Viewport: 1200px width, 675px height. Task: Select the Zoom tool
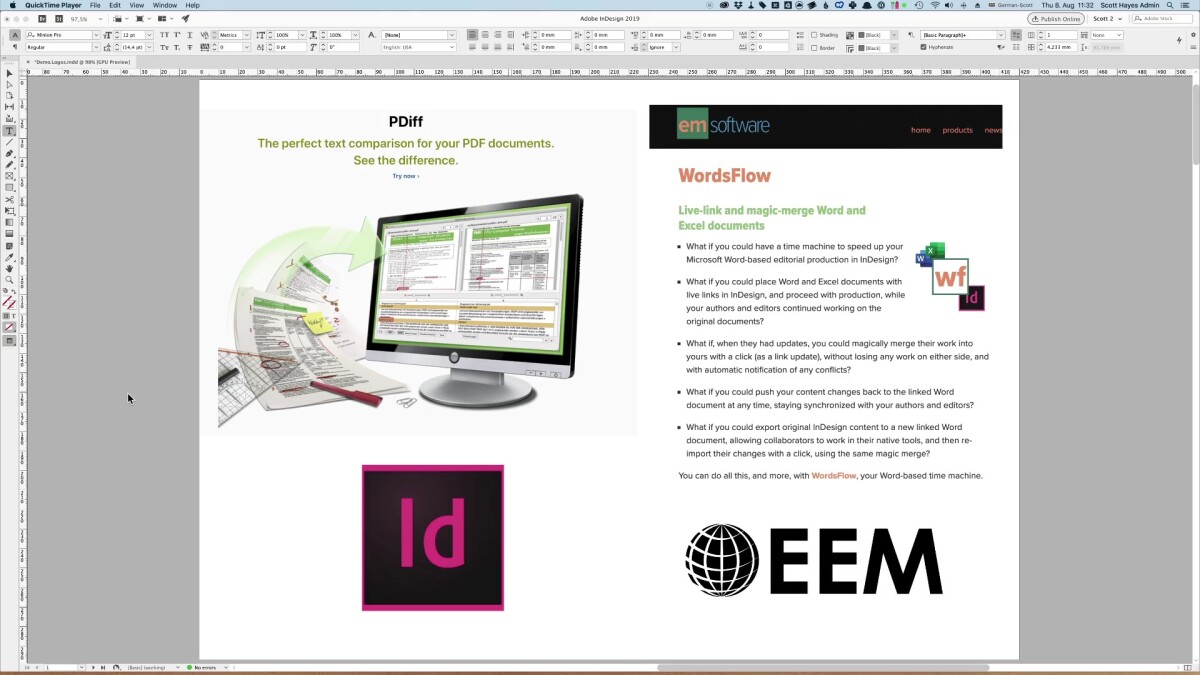[x=10, y=280]
